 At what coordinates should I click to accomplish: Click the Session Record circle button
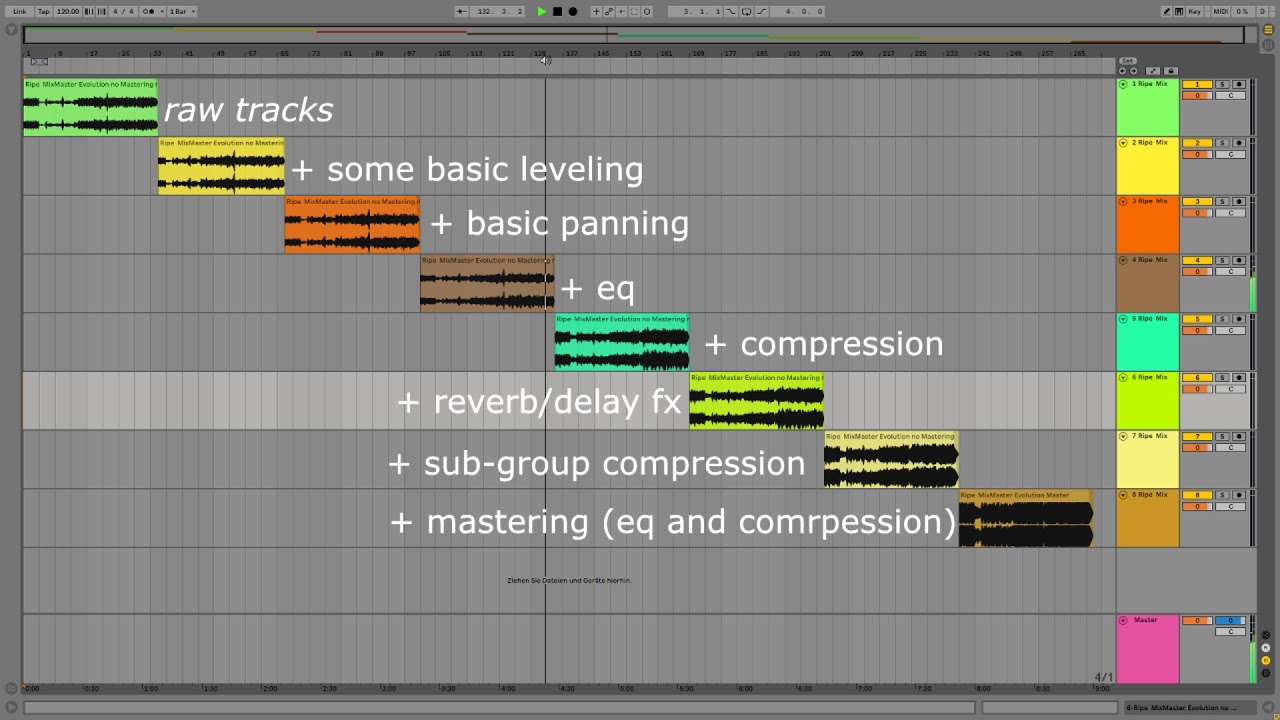(x=647, y=12)
